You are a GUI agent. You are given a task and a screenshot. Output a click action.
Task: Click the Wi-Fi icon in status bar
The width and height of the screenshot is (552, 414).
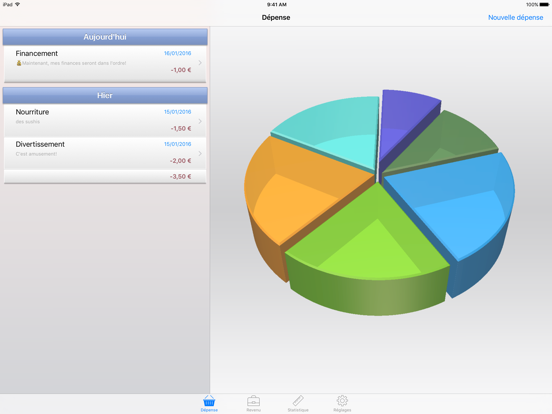pos(18,5)
